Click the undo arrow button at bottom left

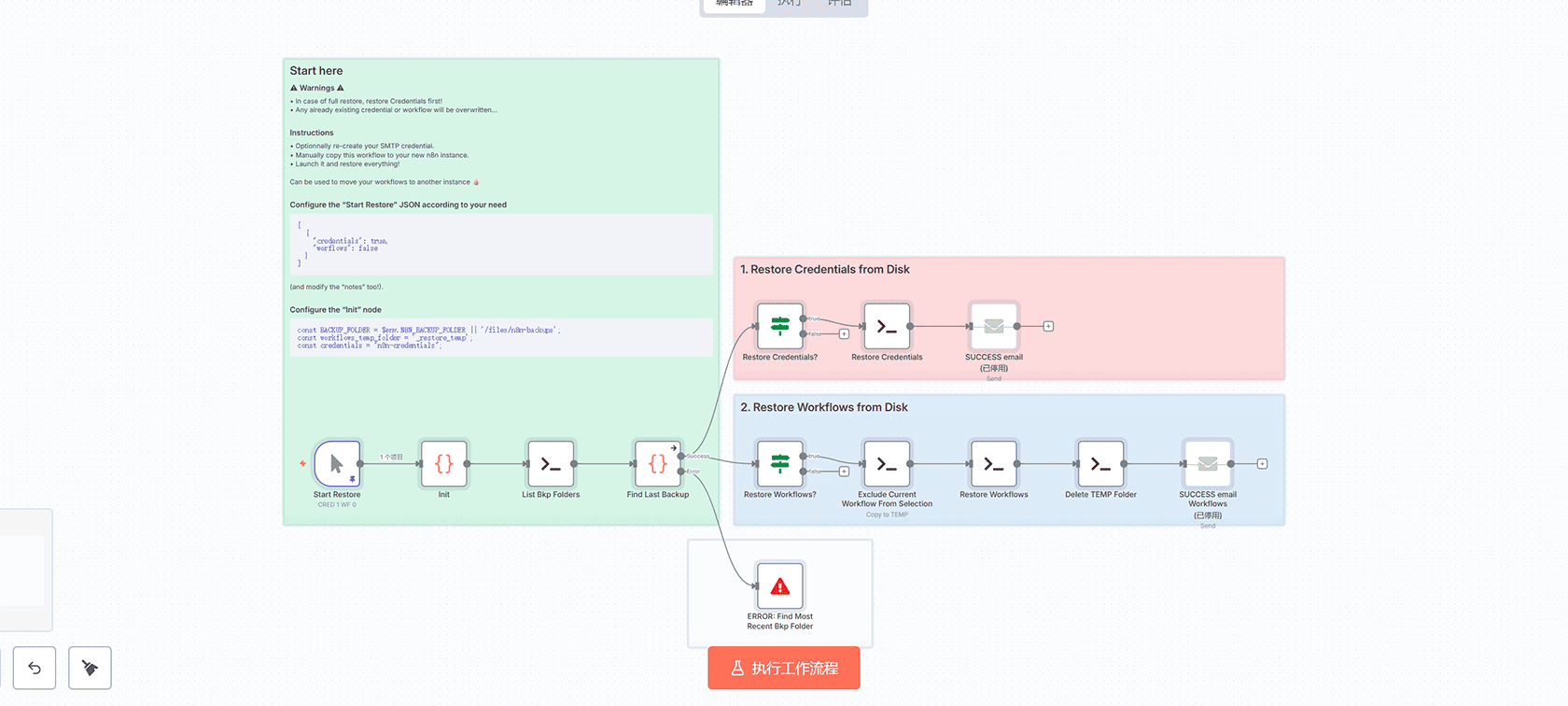(x=35, y=668)
